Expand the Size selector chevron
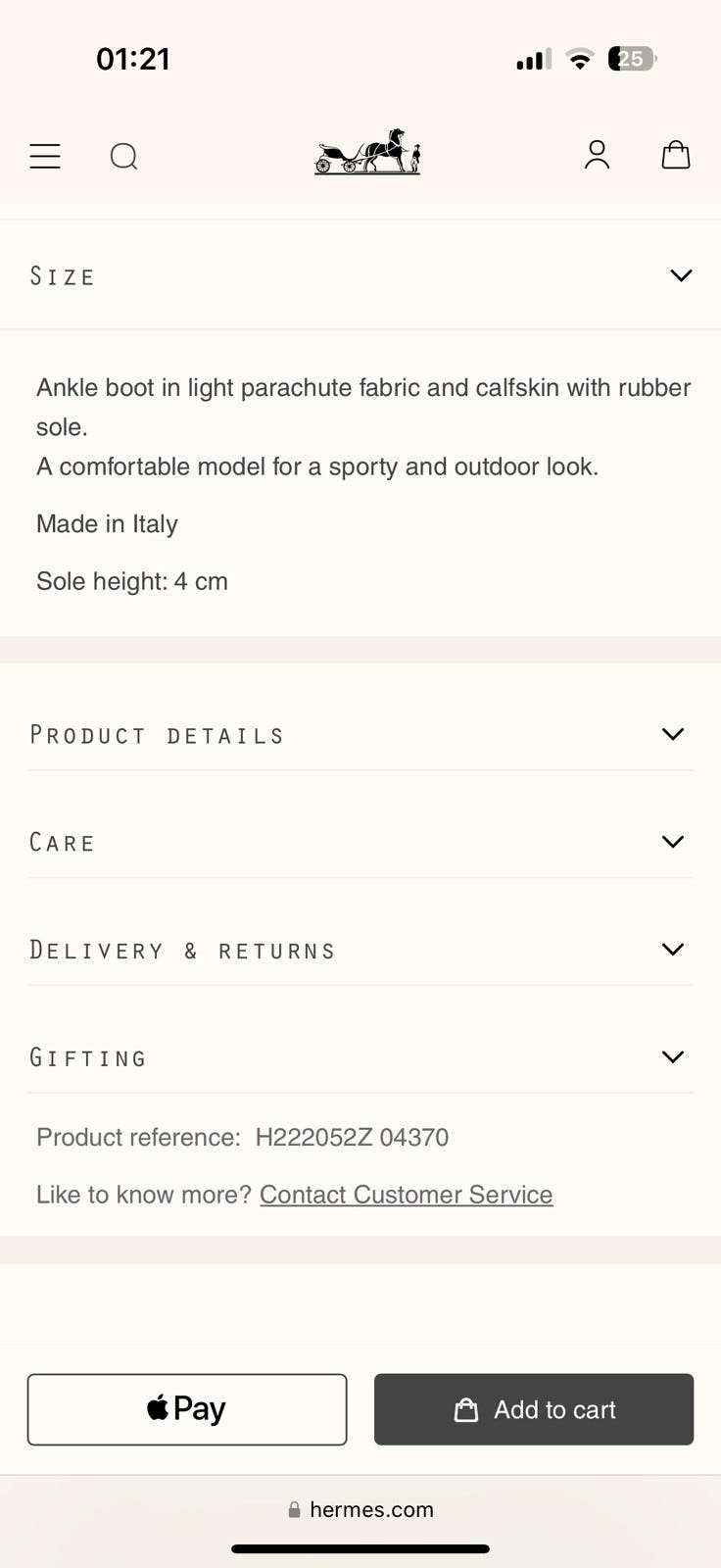This screenshot has height=1568, width=721. click(x=681, y=275)
